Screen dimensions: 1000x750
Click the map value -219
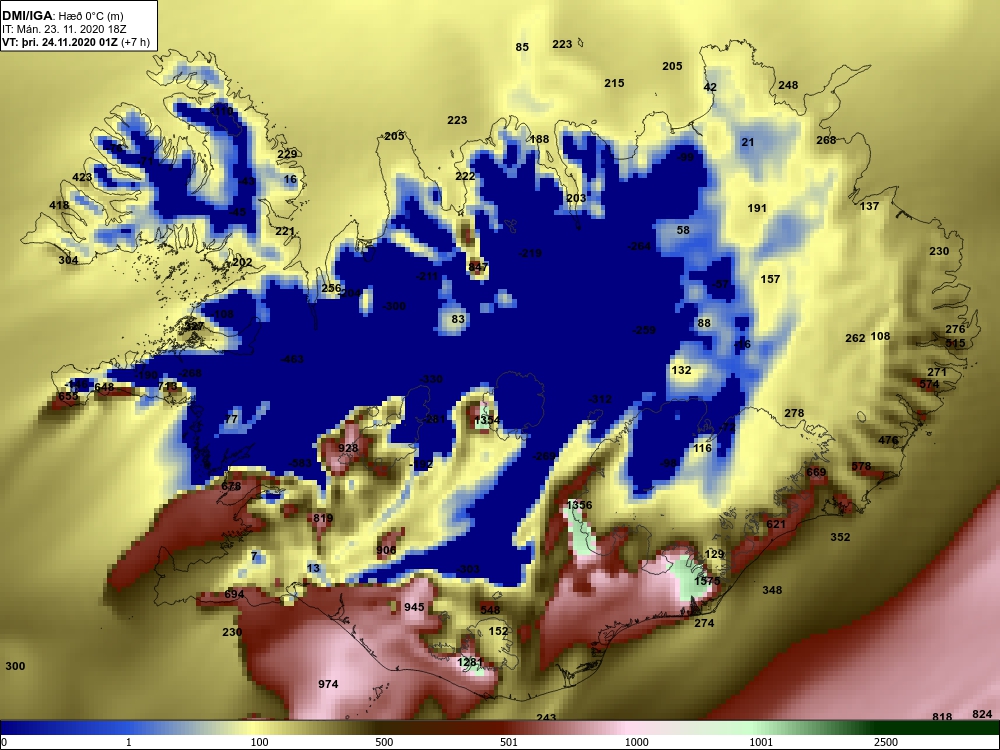pos(530,253)
